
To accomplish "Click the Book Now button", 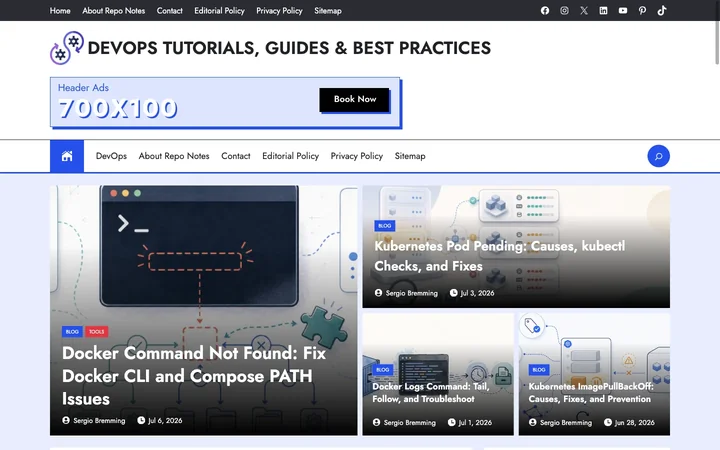I will (x=354, y=99).
